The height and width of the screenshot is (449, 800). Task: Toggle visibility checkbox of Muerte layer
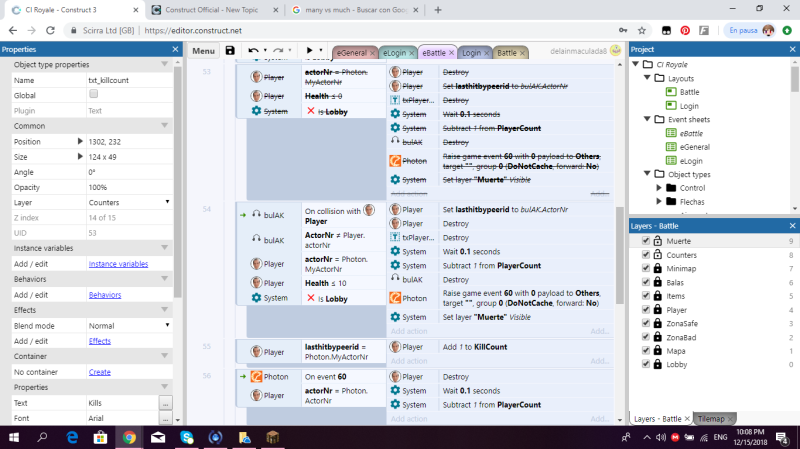(x=646, y=241)
